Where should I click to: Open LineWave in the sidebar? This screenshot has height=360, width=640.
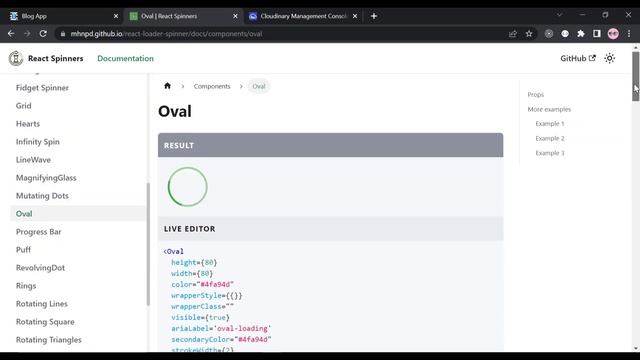coord(33,160)
